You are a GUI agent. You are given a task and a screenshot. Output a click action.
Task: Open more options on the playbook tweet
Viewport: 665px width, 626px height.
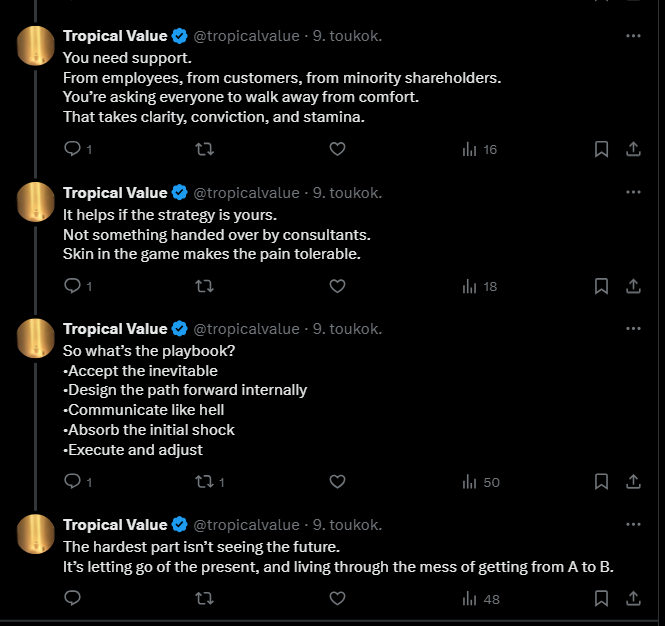pos(633,328)
